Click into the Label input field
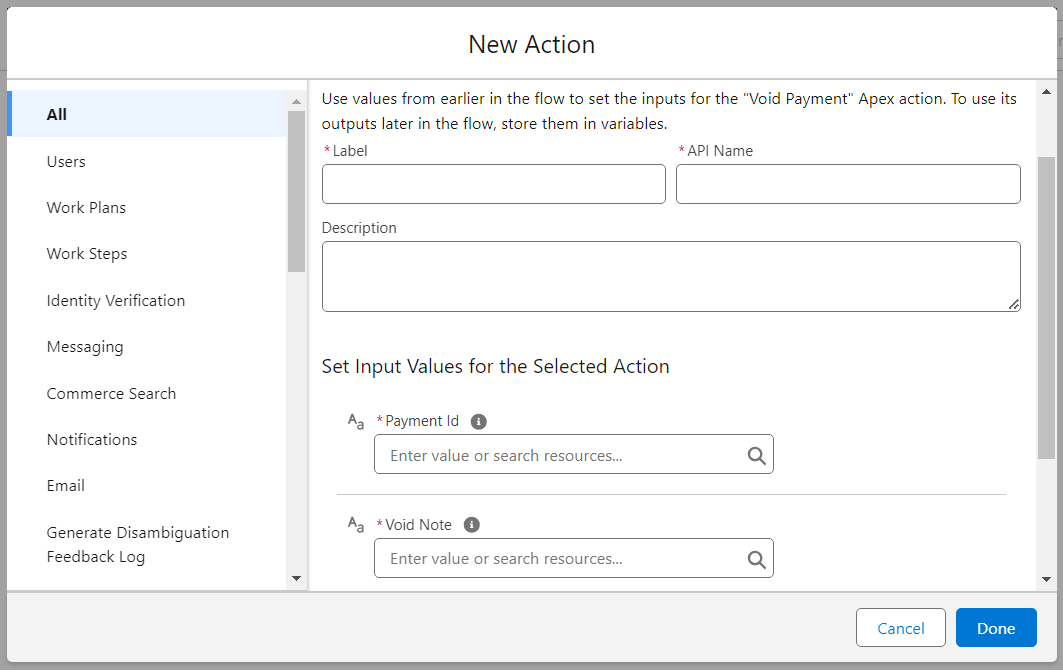 click(x=493, y=184)
